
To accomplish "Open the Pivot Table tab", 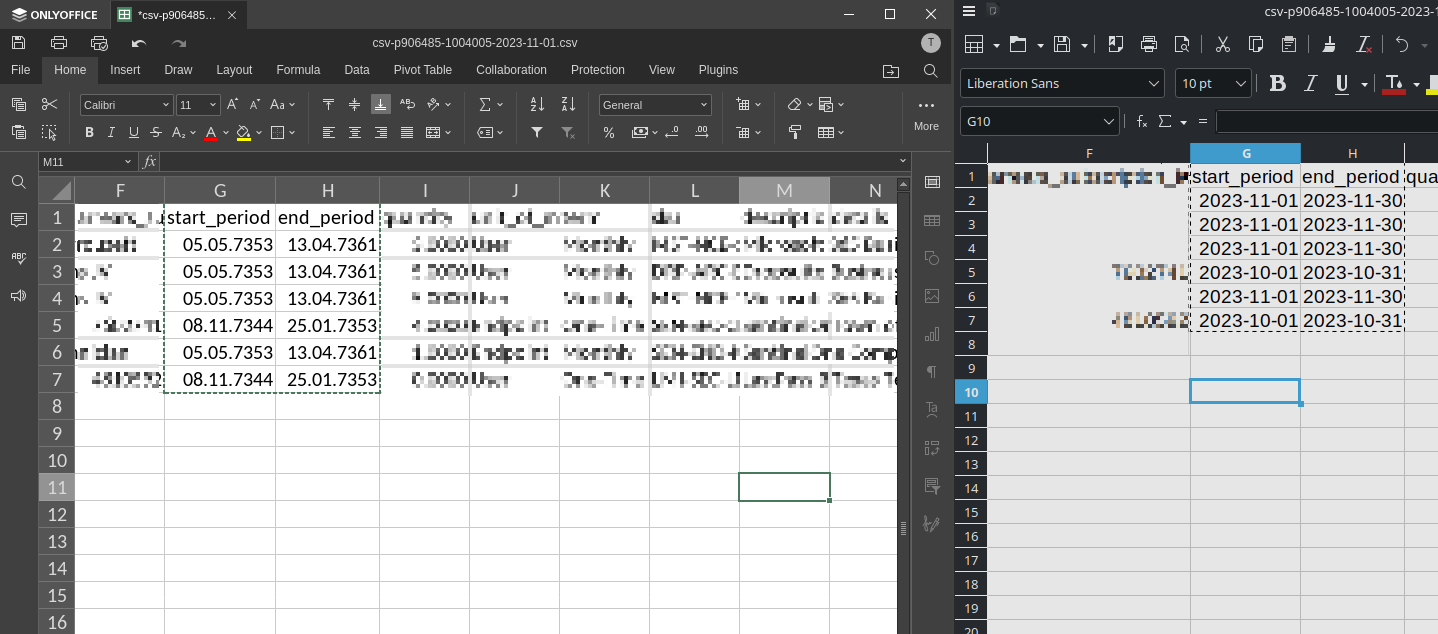I will [x=423, y=70].
